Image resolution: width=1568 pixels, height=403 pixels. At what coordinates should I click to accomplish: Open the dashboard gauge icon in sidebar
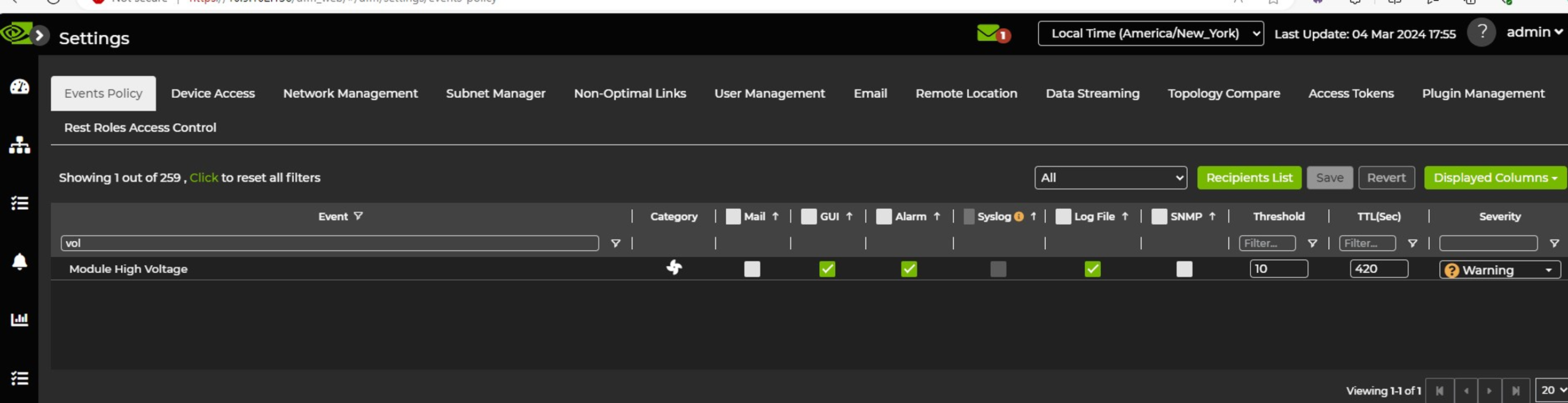(x=19, y=87)
